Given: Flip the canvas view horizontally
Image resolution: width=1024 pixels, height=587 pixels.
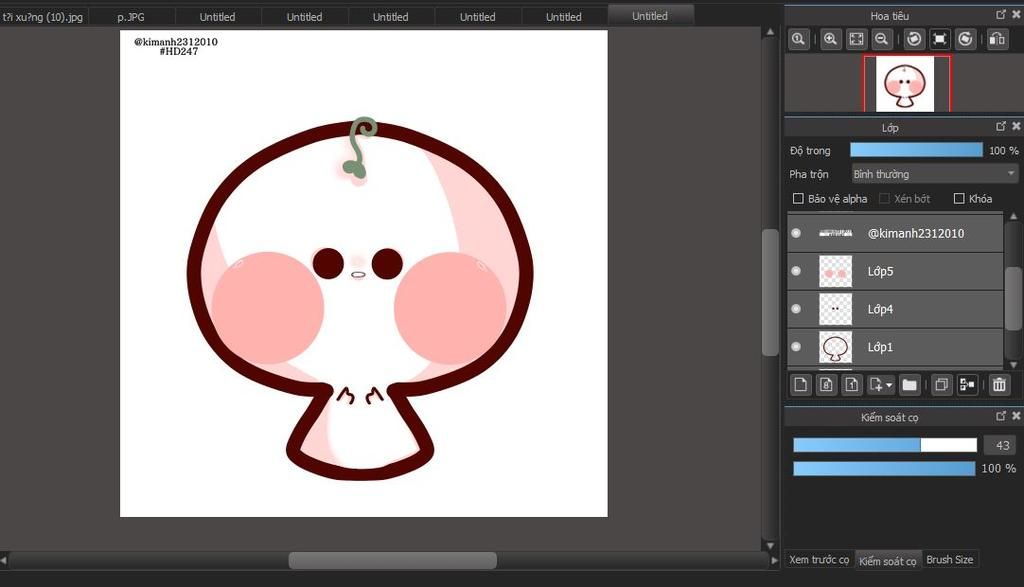Looking at the screenshot, I should 997,39.
